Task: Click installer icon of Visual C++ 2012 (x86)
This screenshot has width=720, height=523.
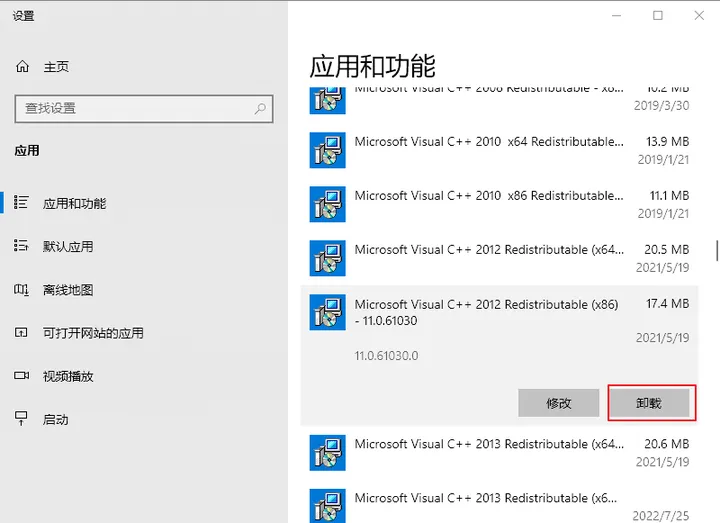Action: (x=327, y=312)
